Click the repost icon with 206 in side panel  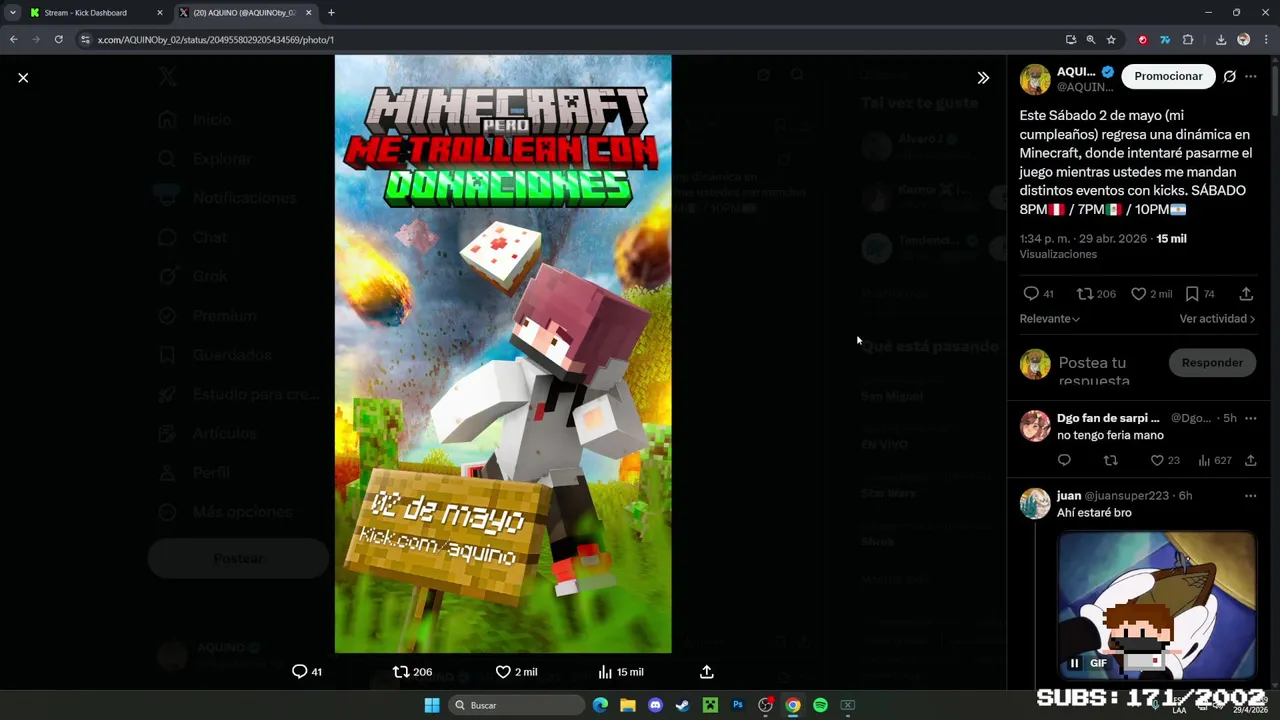1084,294
